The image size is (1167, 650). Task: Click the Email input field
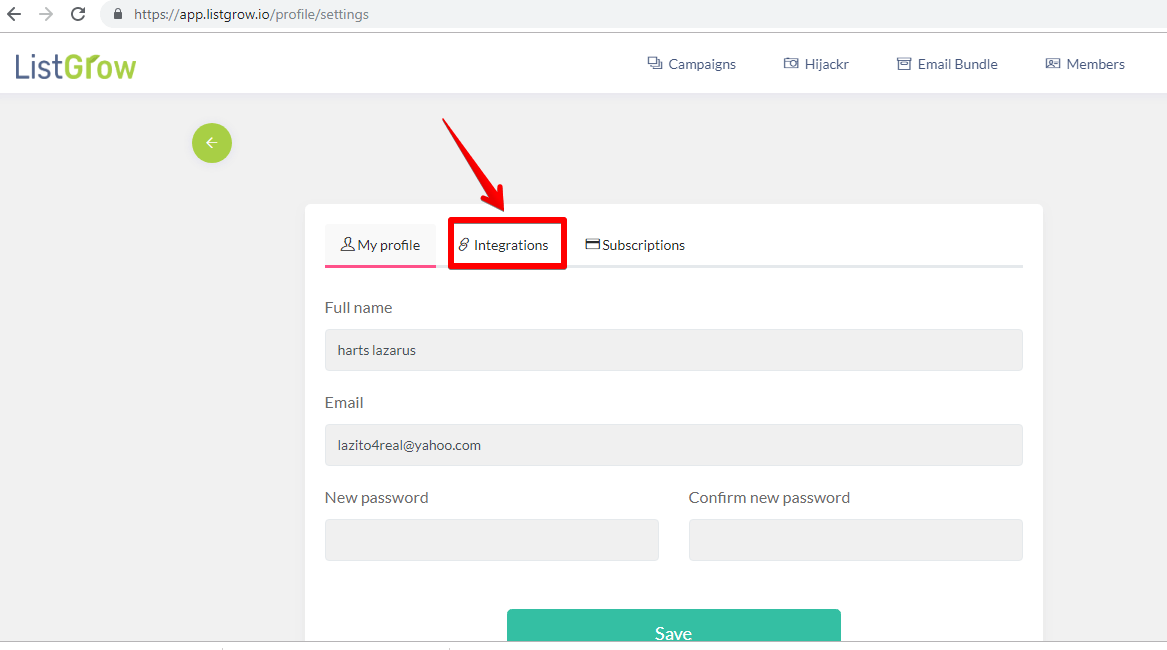(674, 445)
